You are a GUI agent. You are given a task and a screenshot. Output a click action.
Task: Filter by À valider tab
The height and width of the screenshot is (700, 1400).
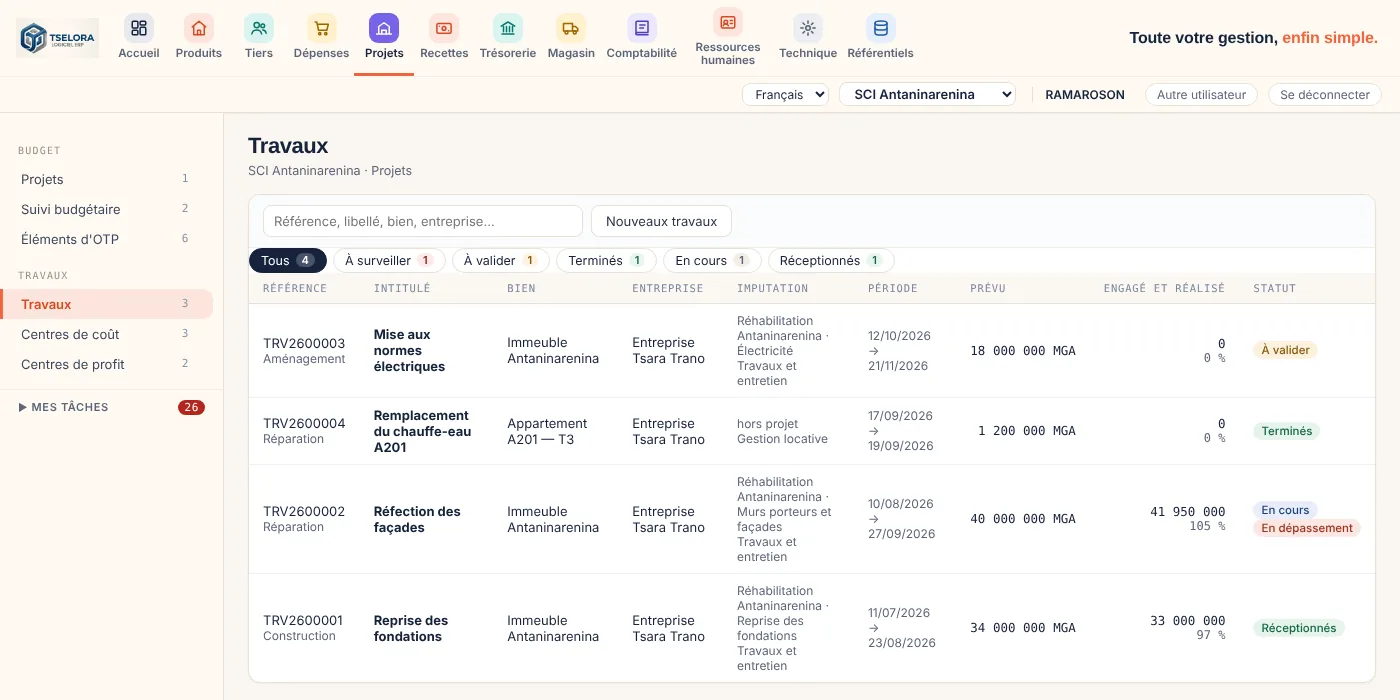tap(501, 260)
